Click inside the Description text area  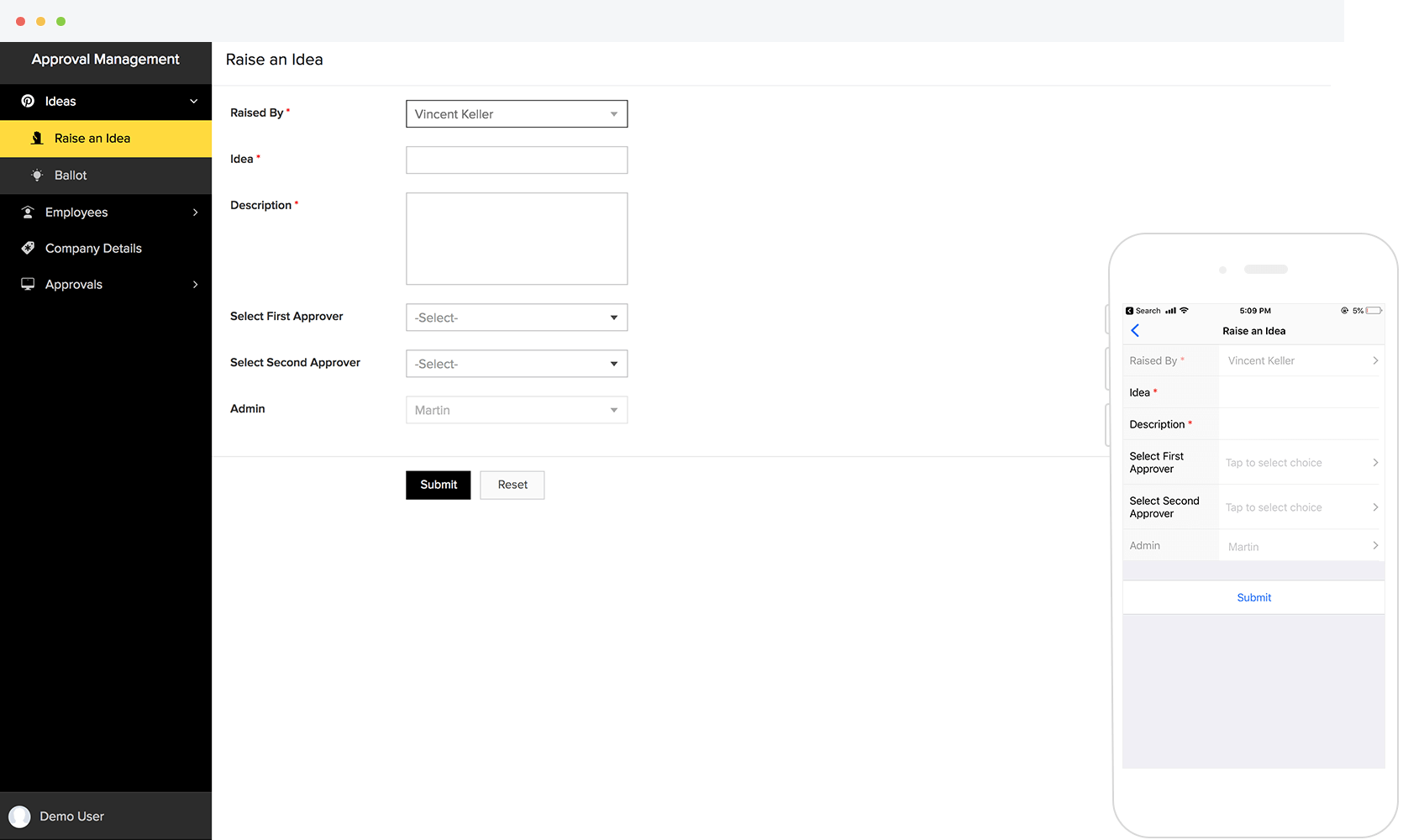click(516, 239)
